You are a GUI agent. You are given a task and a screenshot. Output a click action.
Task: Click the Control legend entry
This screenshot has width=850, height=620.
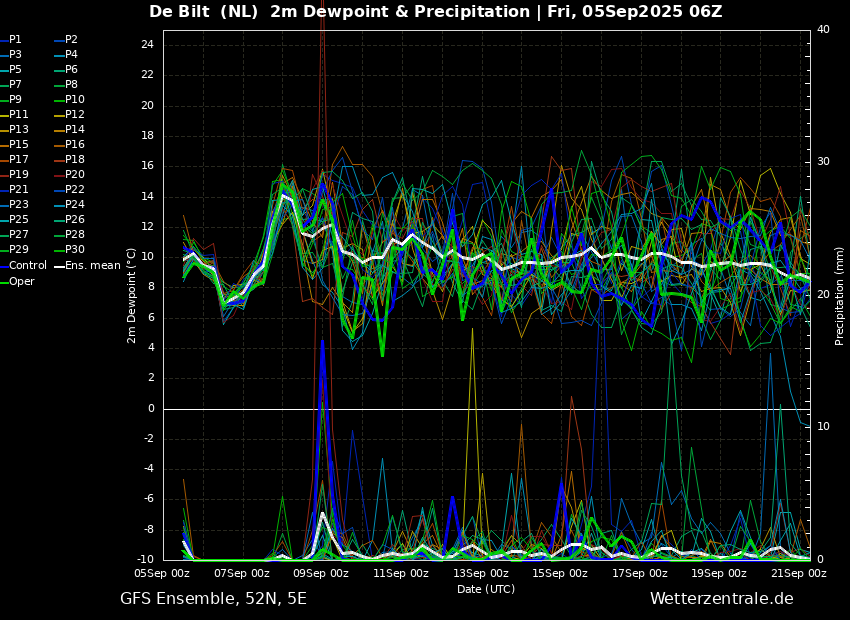23,266
